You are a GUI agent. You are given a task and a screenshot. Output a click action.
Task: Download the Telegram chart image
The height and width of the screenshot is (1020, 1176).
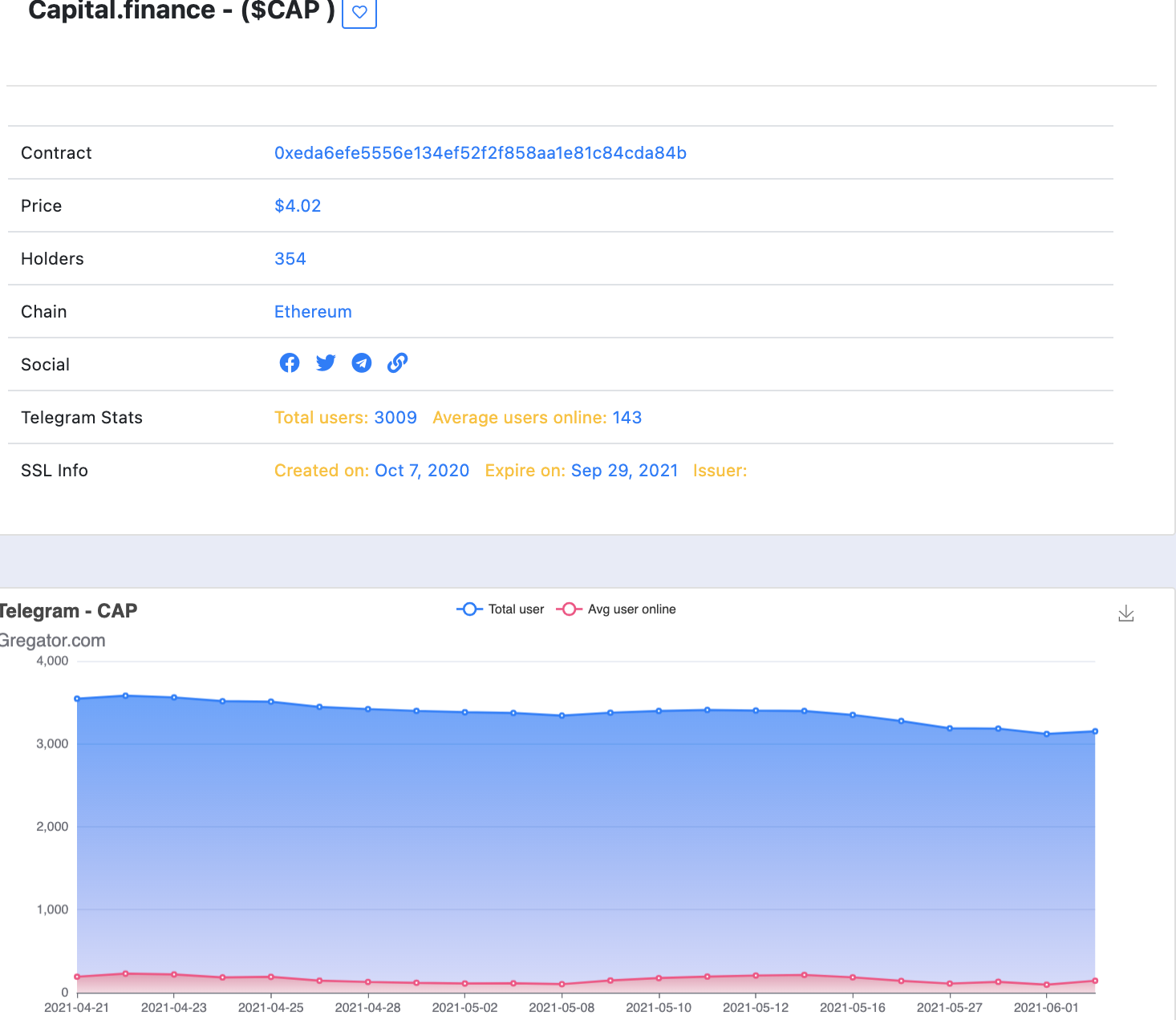click(1126, 613)
